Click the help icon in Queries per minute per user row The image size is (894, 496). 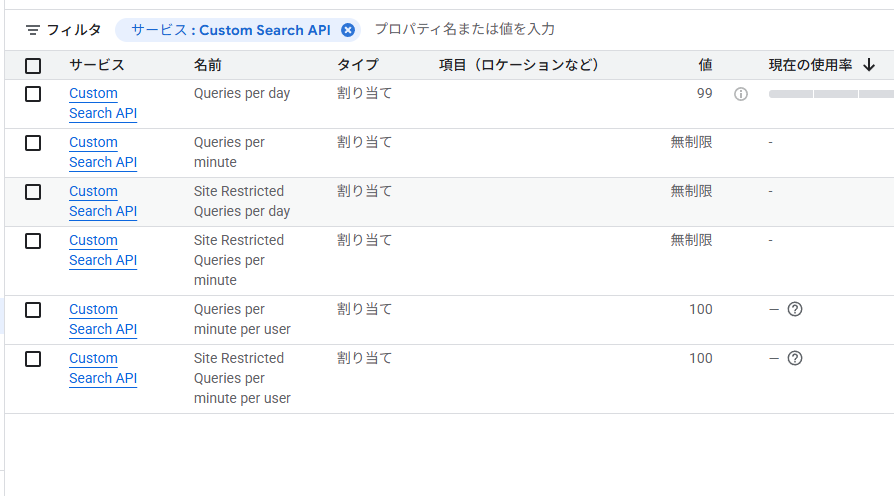pyautogui.click(x=795, y=309)
